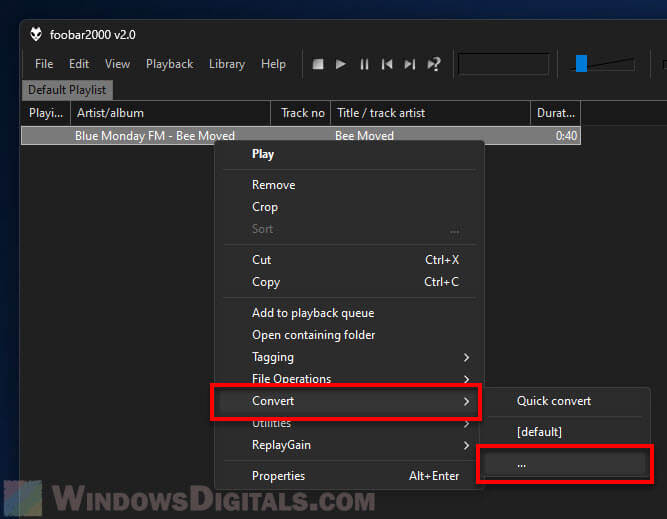Sort by Title / track artist header
The height and width of the screenshot is (519, 667).
pyautogui.click(x=430, y=113)
